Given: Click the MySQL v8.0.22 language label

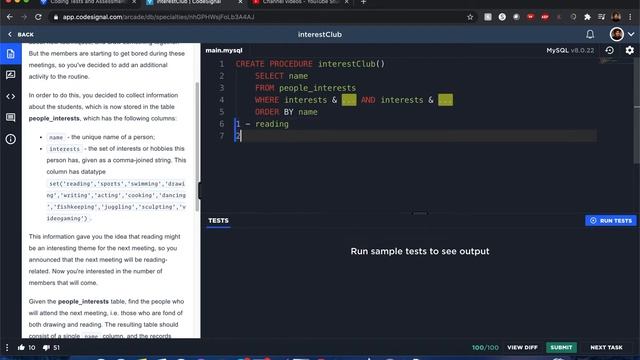Looking at the screenshot, I should point(570,51).
